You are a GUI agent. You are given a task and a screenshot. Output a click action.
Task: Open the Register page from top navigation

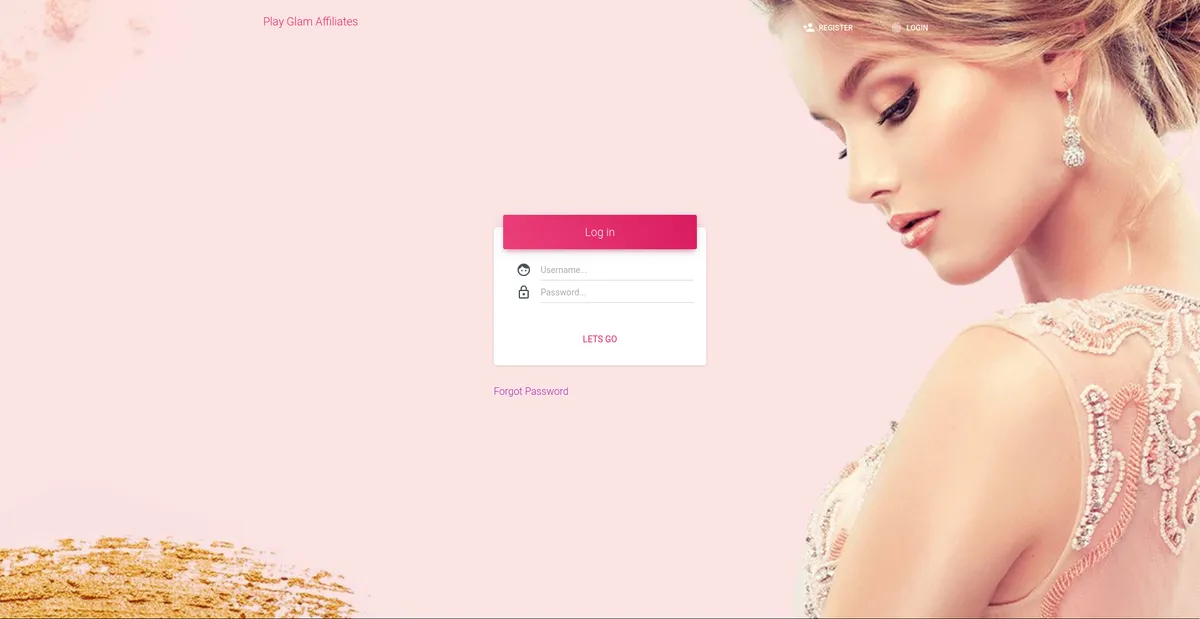[828, 28]
